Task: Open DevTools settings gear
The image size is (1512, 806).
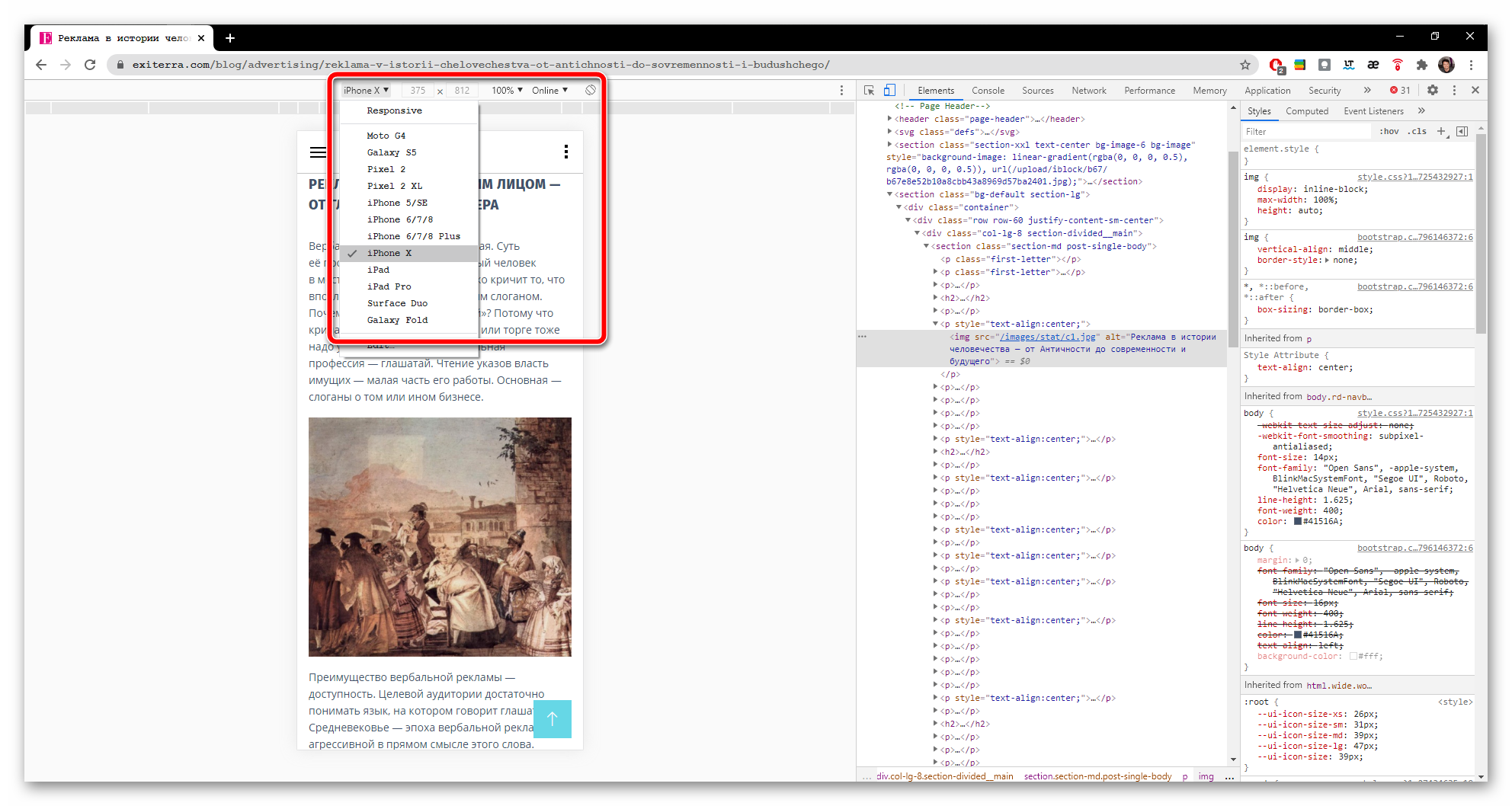Action: pos(1433,90)
